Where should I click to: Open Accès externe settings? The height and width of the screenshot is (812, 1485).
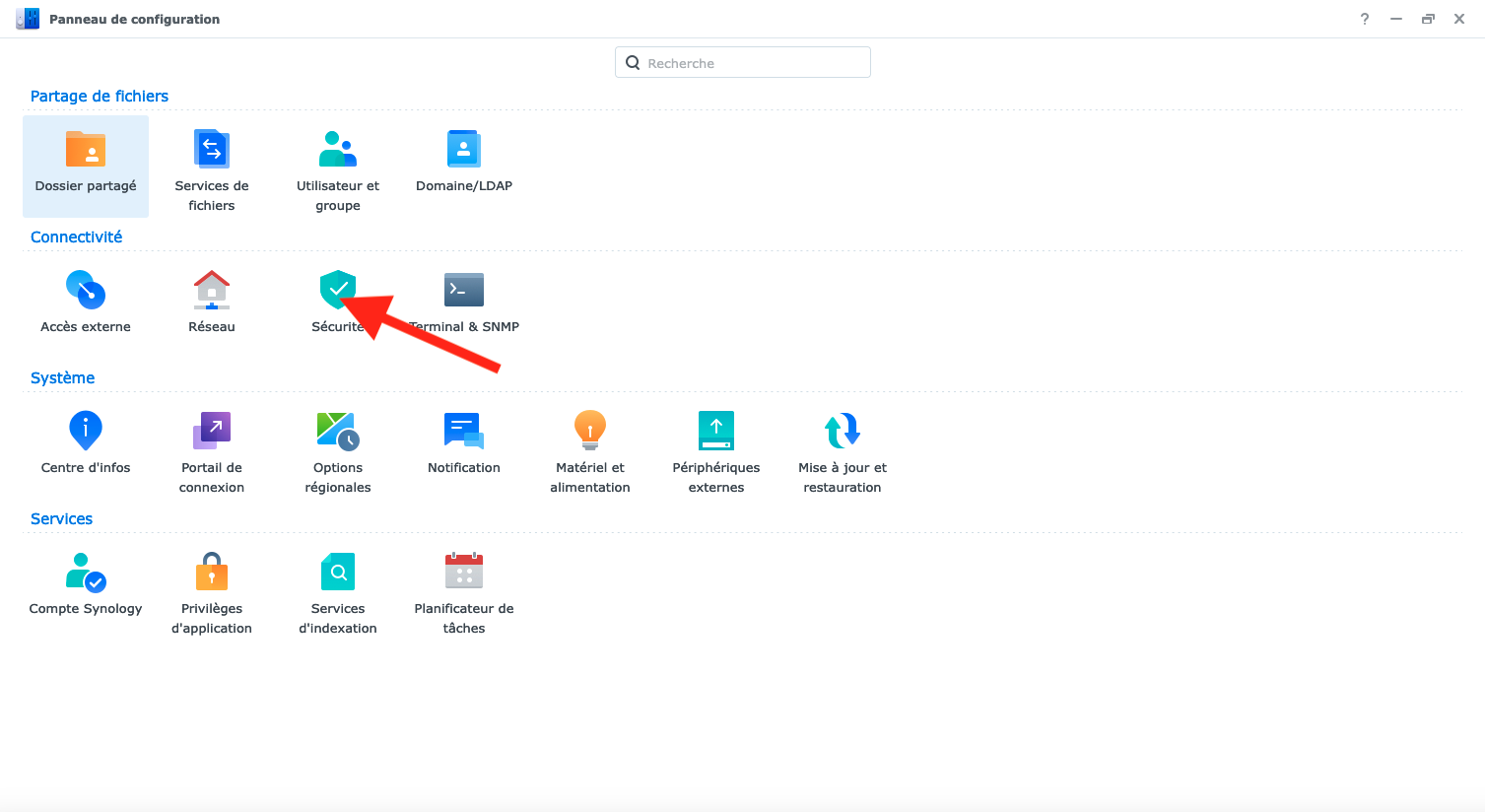86,291
